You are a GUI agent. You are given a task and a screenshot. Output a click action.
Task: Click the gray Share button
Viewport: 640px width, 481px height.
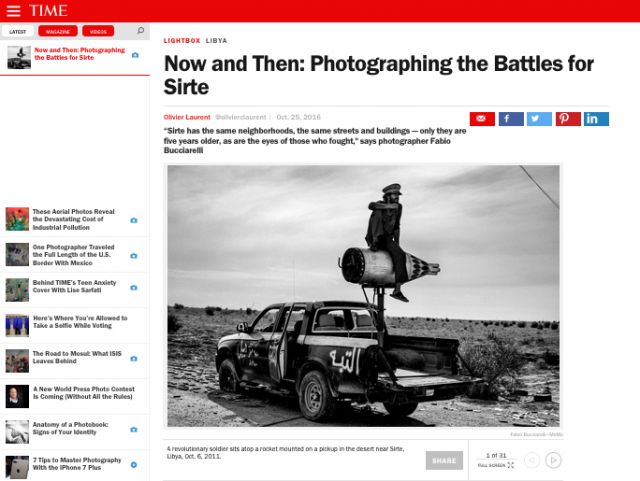pos(444,460)
